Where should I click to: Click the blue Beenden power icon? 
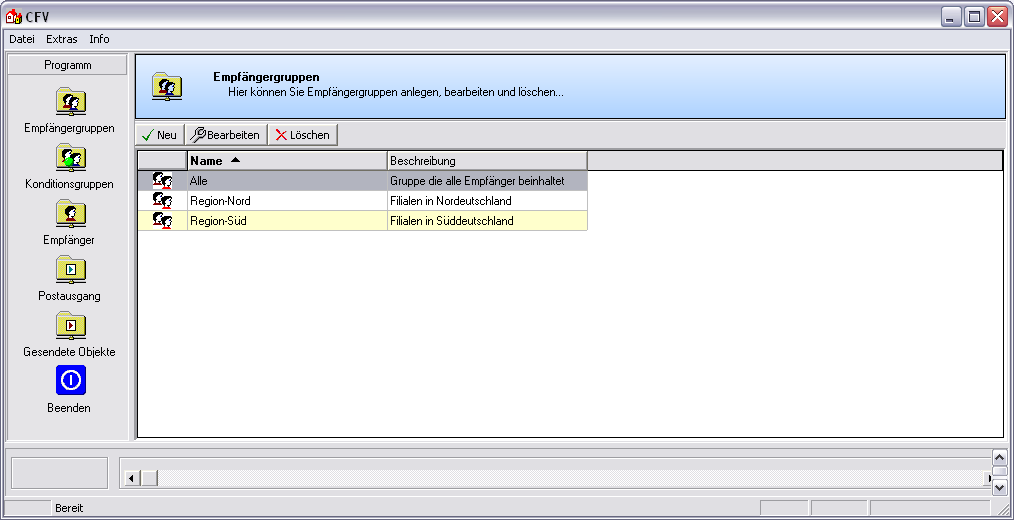coord(70,381)
